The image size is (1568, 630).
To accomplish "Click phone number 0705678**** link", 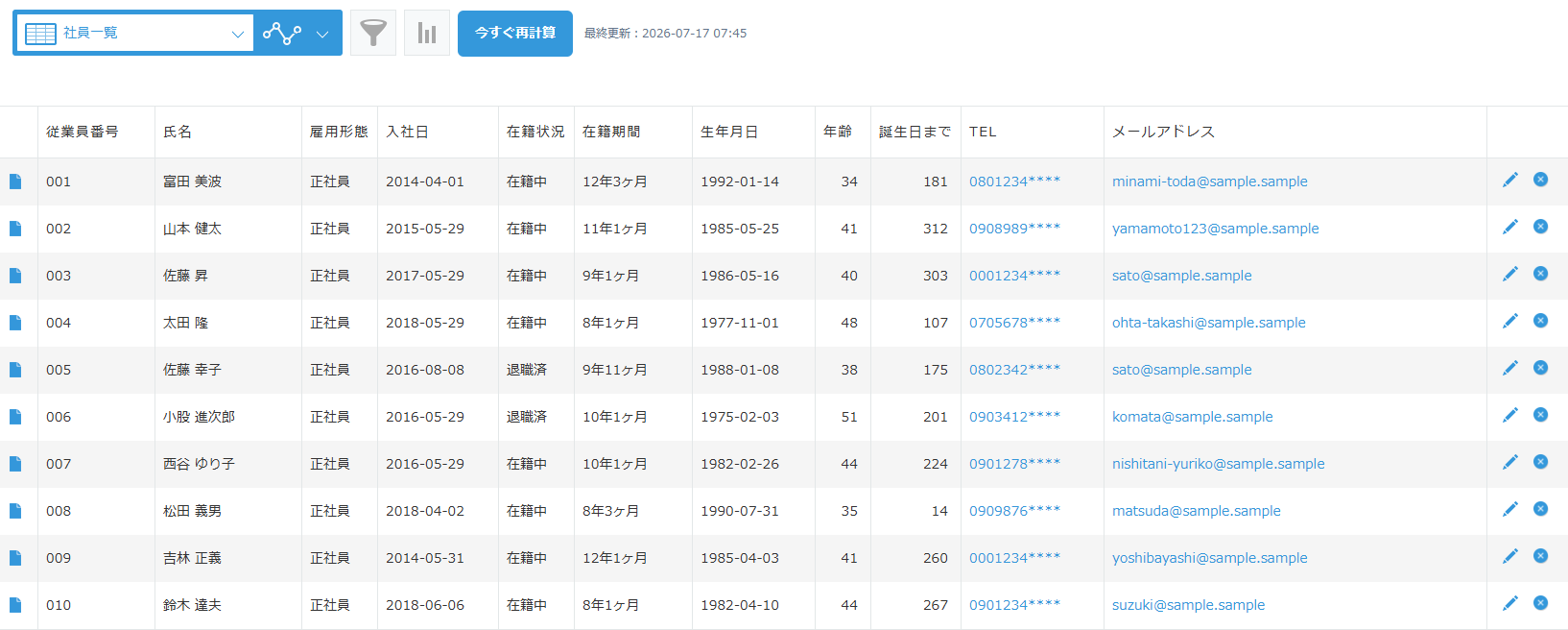I will 1014,323.
